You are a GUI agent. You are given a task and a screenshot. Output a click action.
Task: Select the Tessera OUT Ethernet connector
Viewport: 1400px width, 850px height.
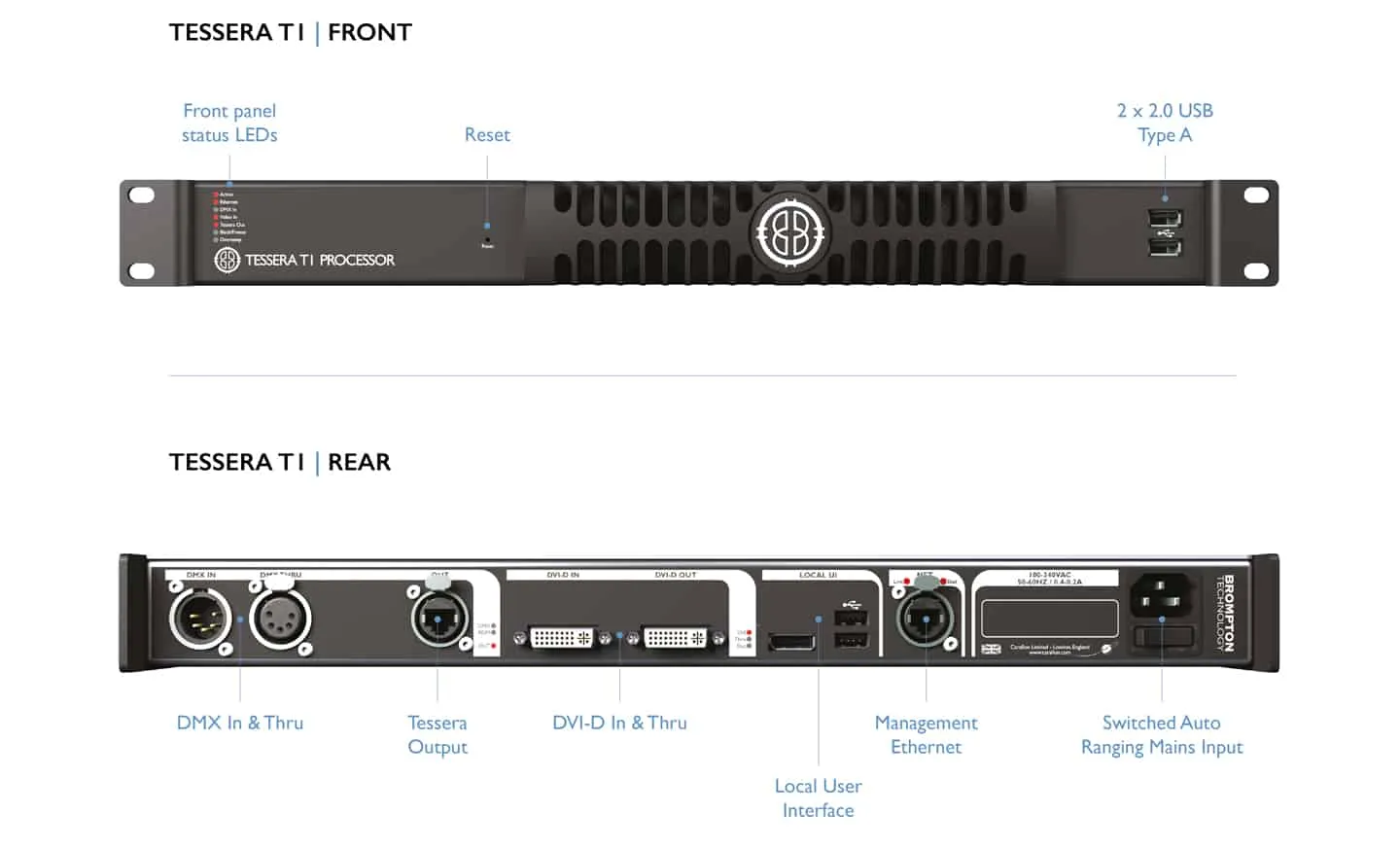click(x=438, y=618)
